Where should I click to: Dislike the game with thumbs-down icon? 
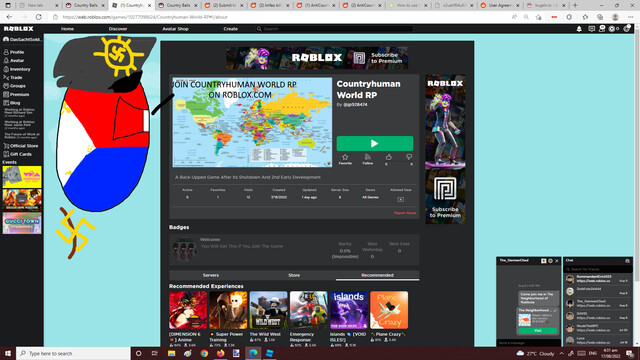409,157
